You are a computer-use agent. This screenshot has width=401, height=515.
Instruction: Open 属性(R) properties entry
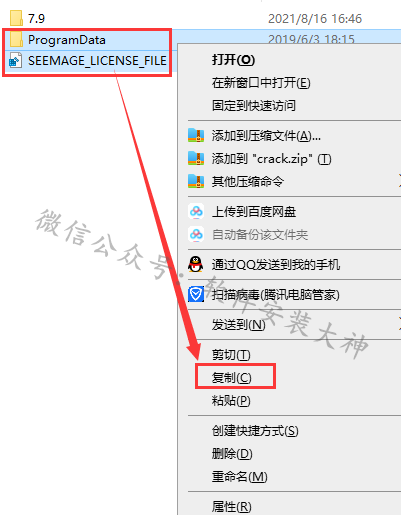click(x=232, y=507)
